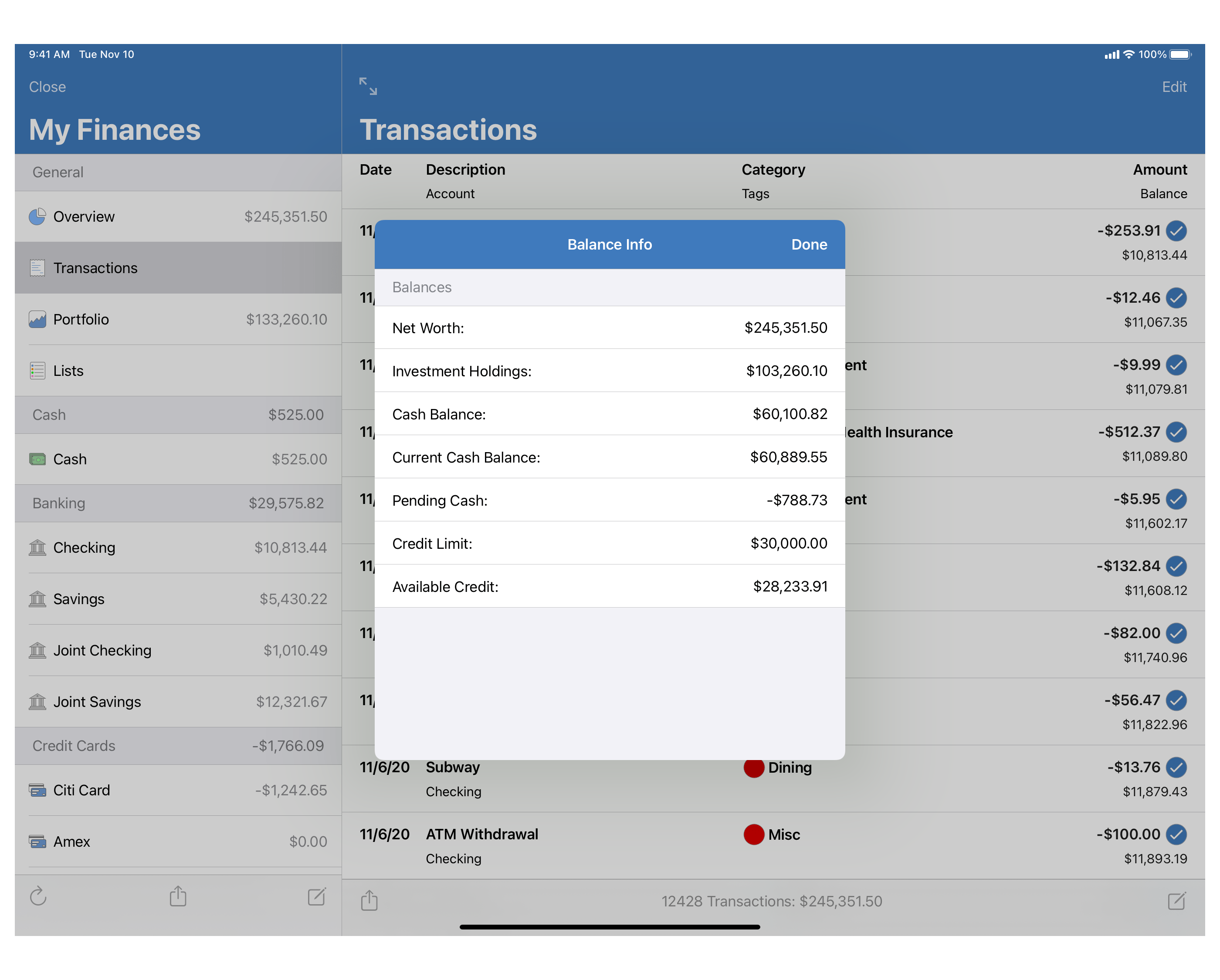Screen dimensions: 1220x980
Task: Toggle the checkmark on the -$253.91 transaction
Action: click(x=1176, y=231)
